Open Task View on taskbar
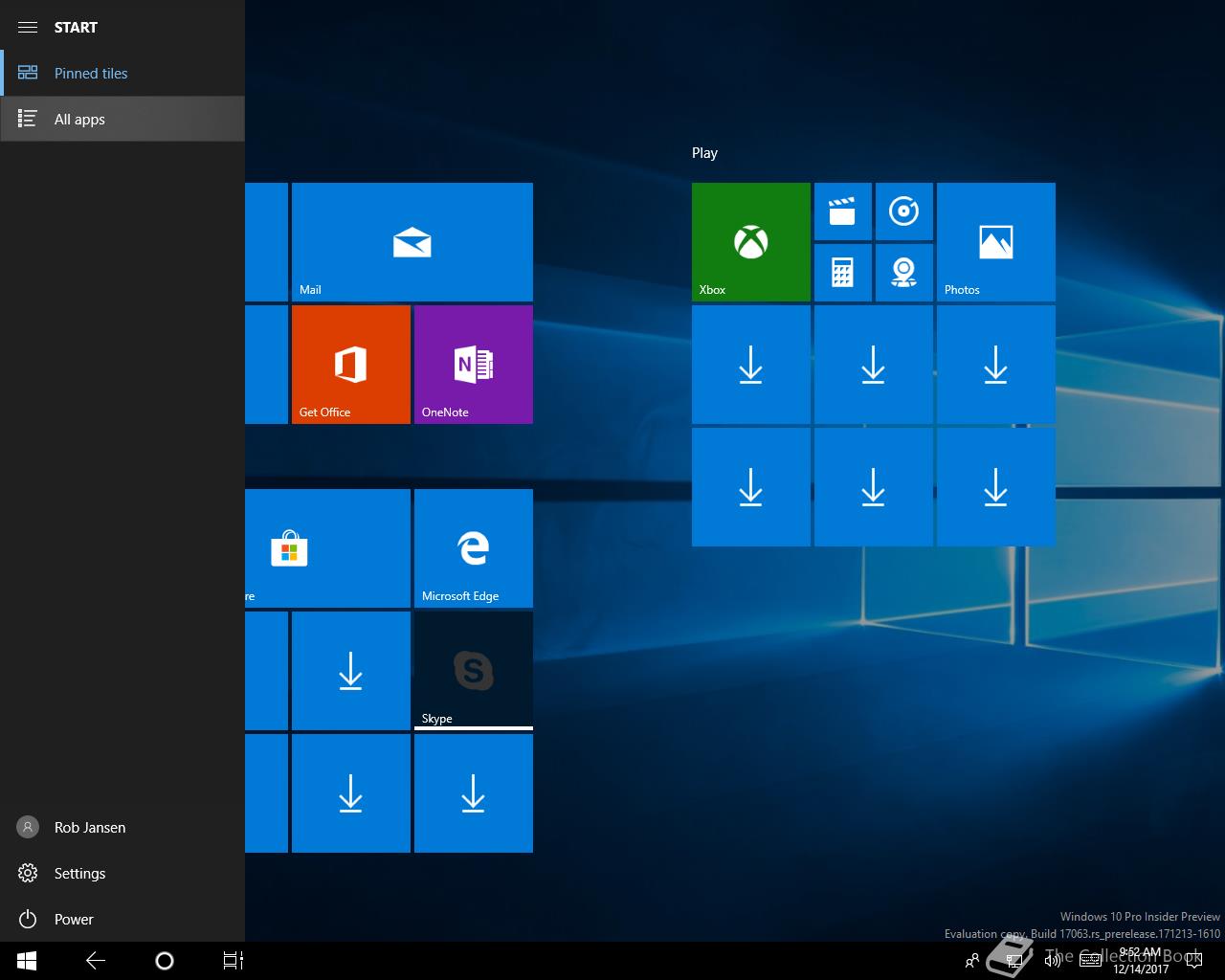 click(234, 961)
